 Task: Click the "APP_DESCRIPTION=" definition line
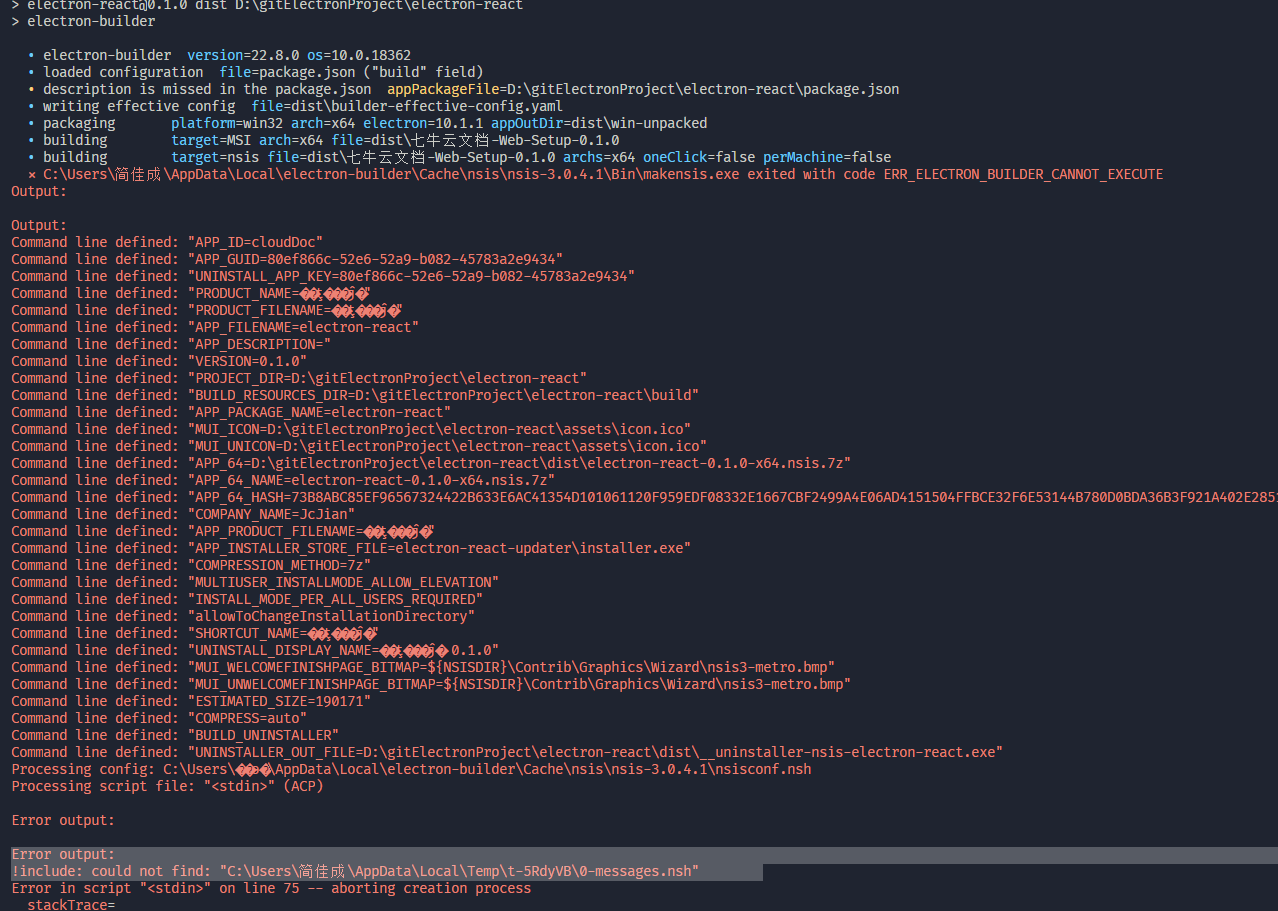tap(171, 344)
